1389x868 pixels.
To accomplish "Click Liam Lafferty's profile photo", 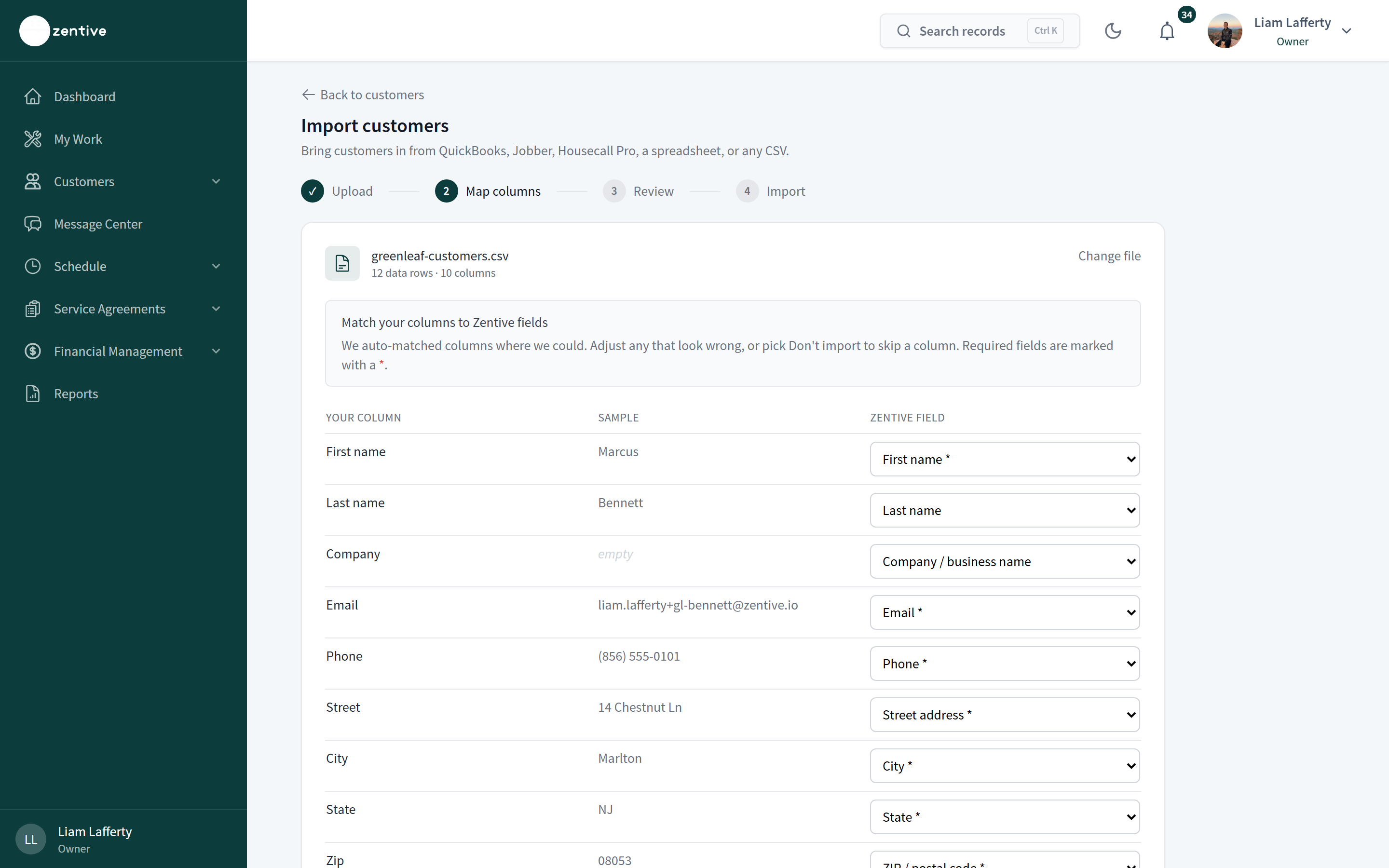I will [1225, 31].
